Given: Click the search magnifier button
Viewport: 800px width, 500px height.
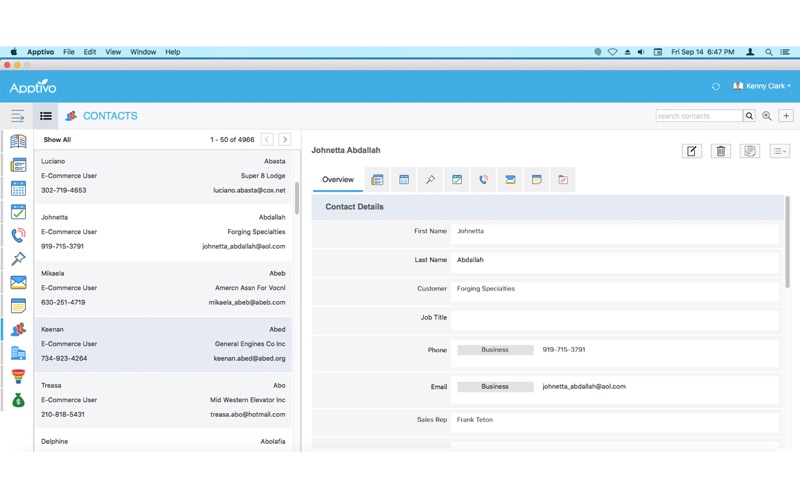Looking at the screenshot, I should 749,116.
